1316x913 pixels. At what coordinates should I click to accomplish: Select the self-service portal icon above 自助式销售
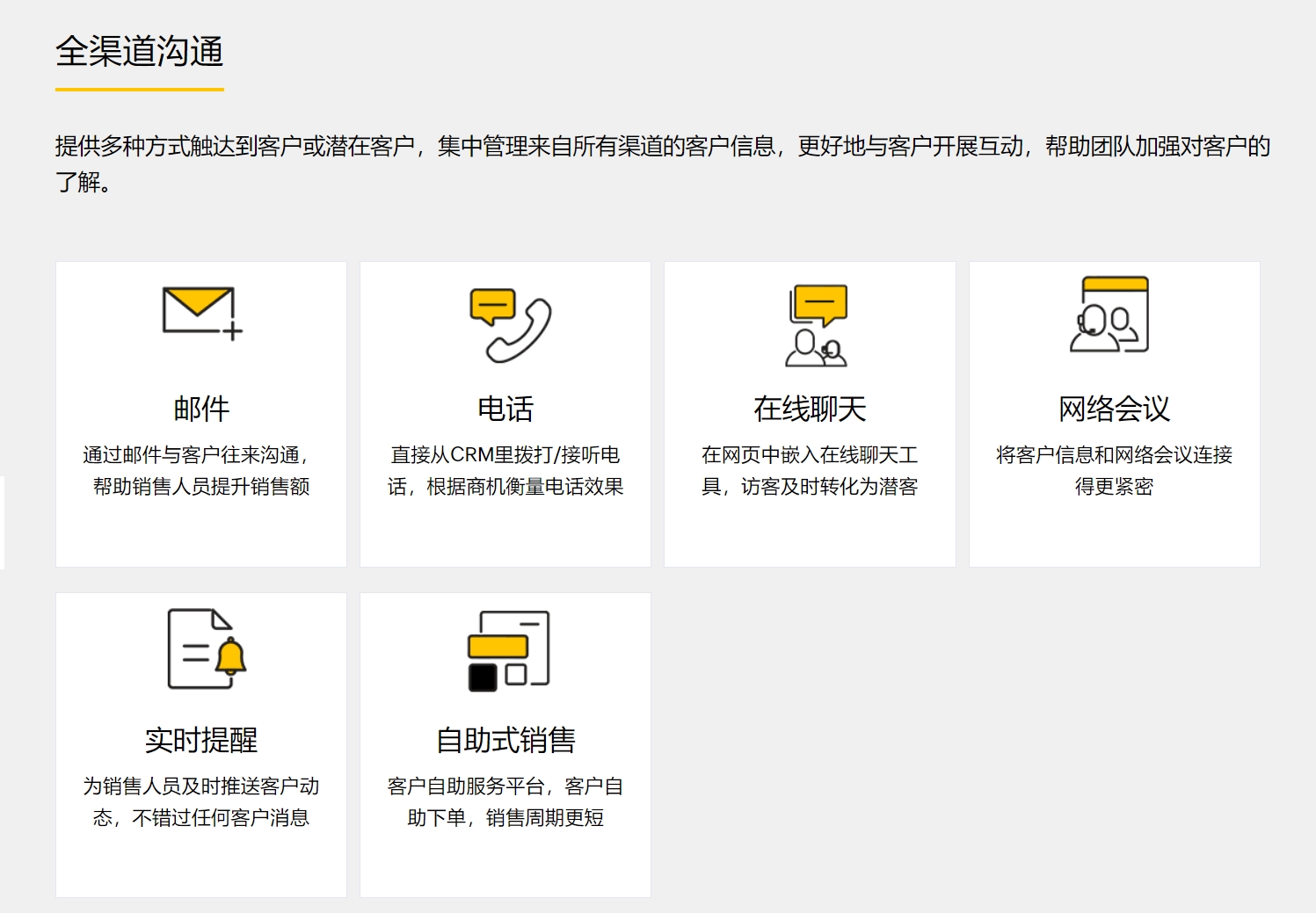508,650
